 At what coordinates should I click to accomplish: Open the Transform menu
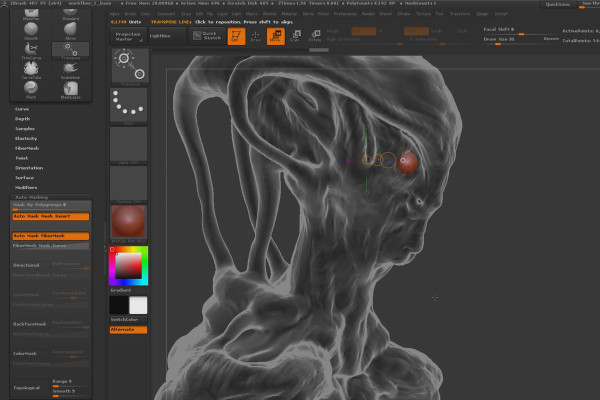(x=460, y=14)
